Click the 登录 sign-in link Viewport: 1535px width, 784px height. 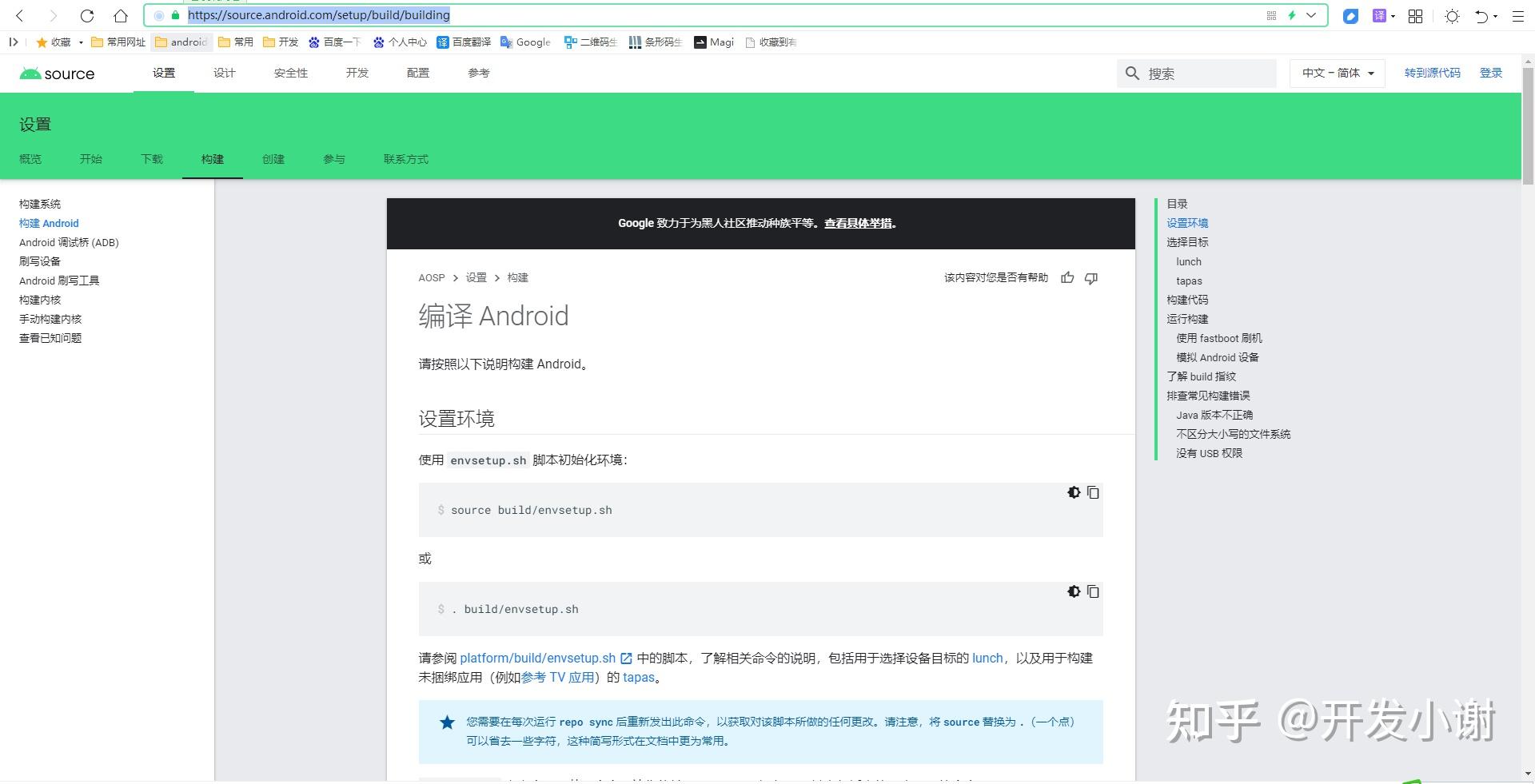(1491, 73)
